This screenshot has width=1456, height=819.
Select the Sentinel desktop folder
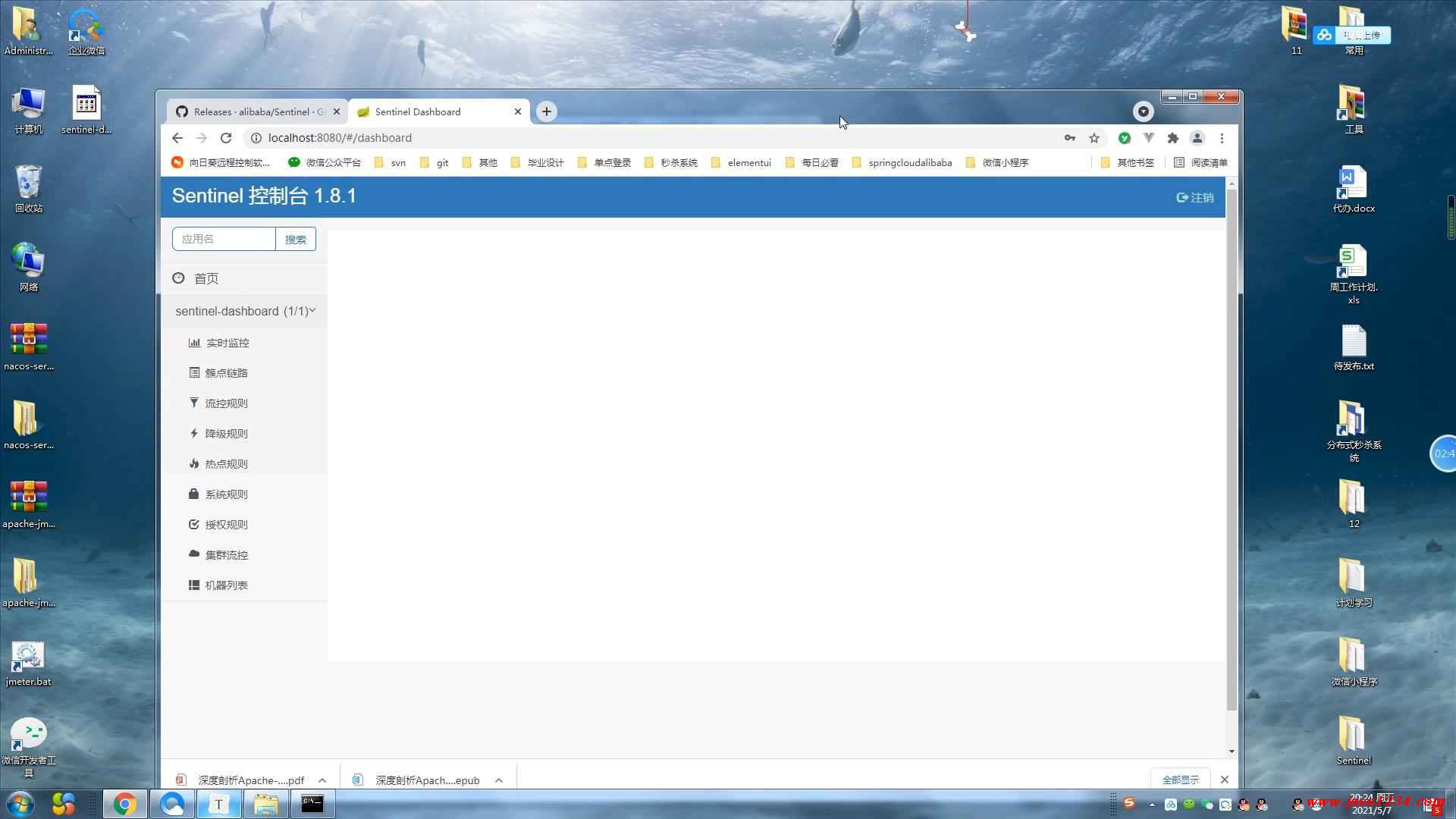(1354, 740)
